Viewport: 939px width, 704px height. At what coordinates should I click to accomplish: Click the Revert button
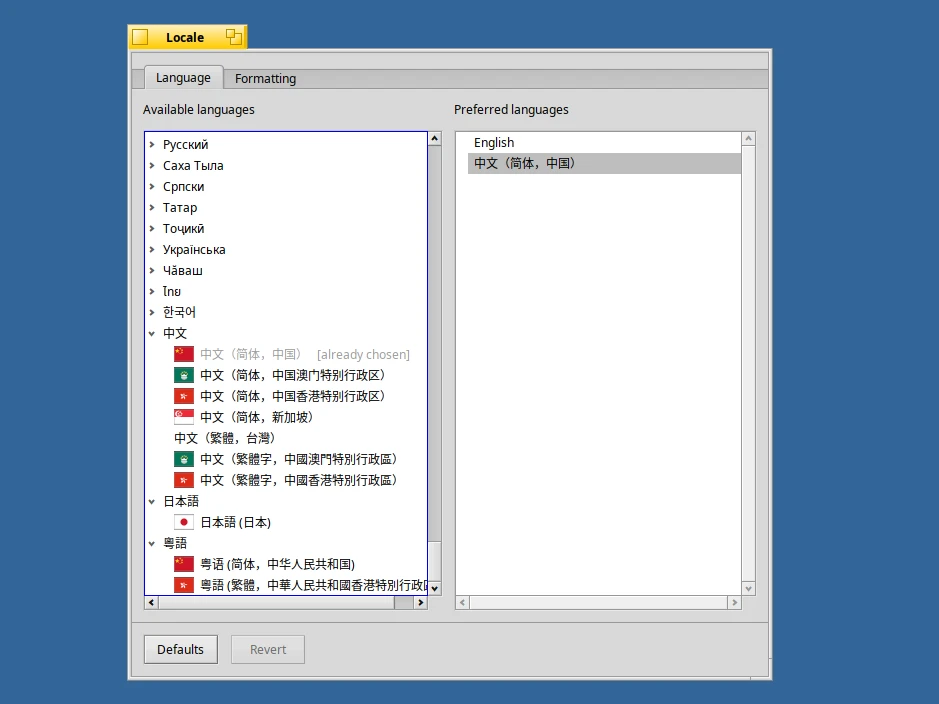click(x=267, y=648)
